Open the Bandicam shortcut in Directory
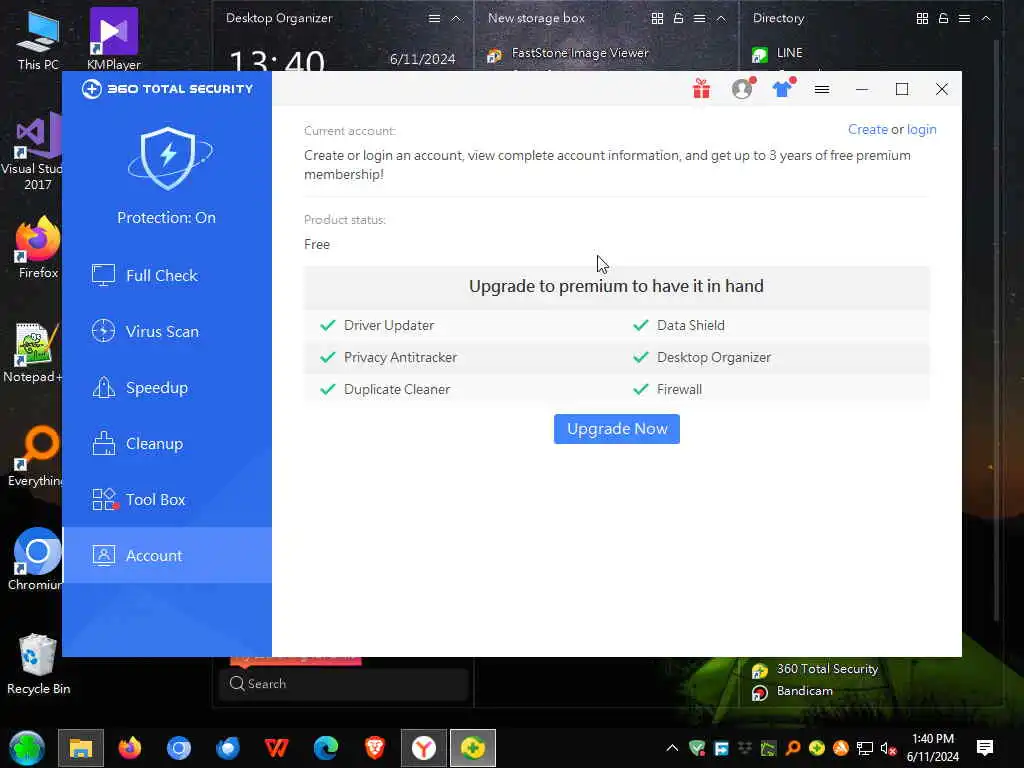The width and height of the screenshot is (1024, 768). pos(792,692)
